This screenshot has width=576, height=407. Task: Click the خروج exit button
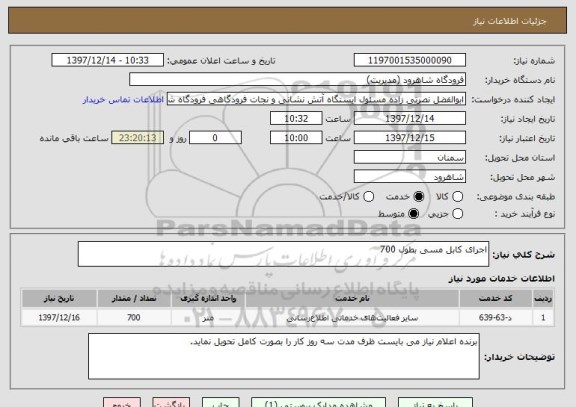[122, 402]
